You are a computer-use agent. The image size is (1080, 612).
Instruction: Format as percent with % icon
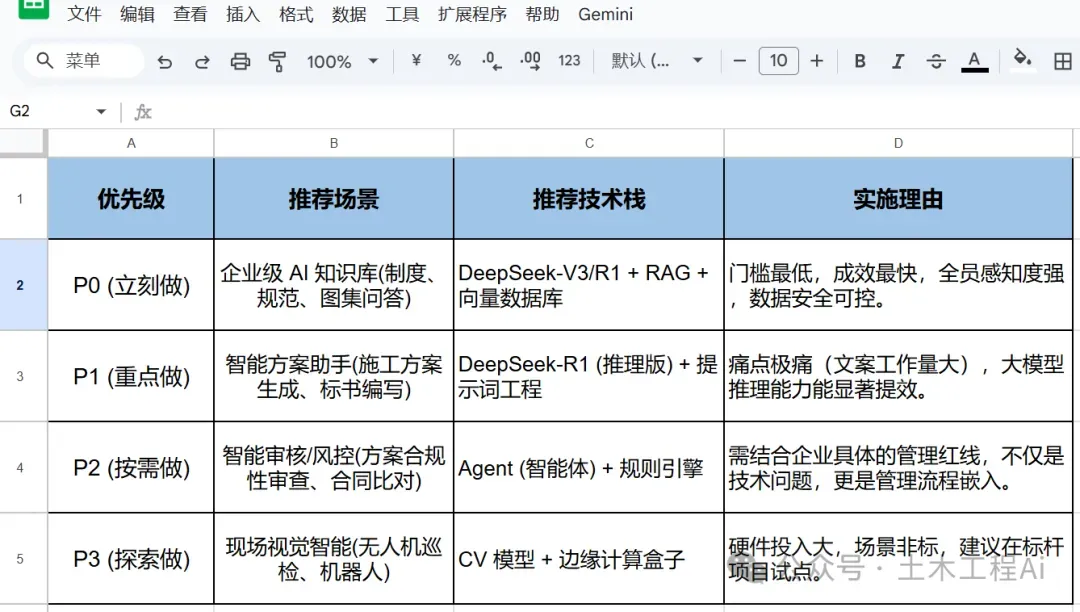454,61
